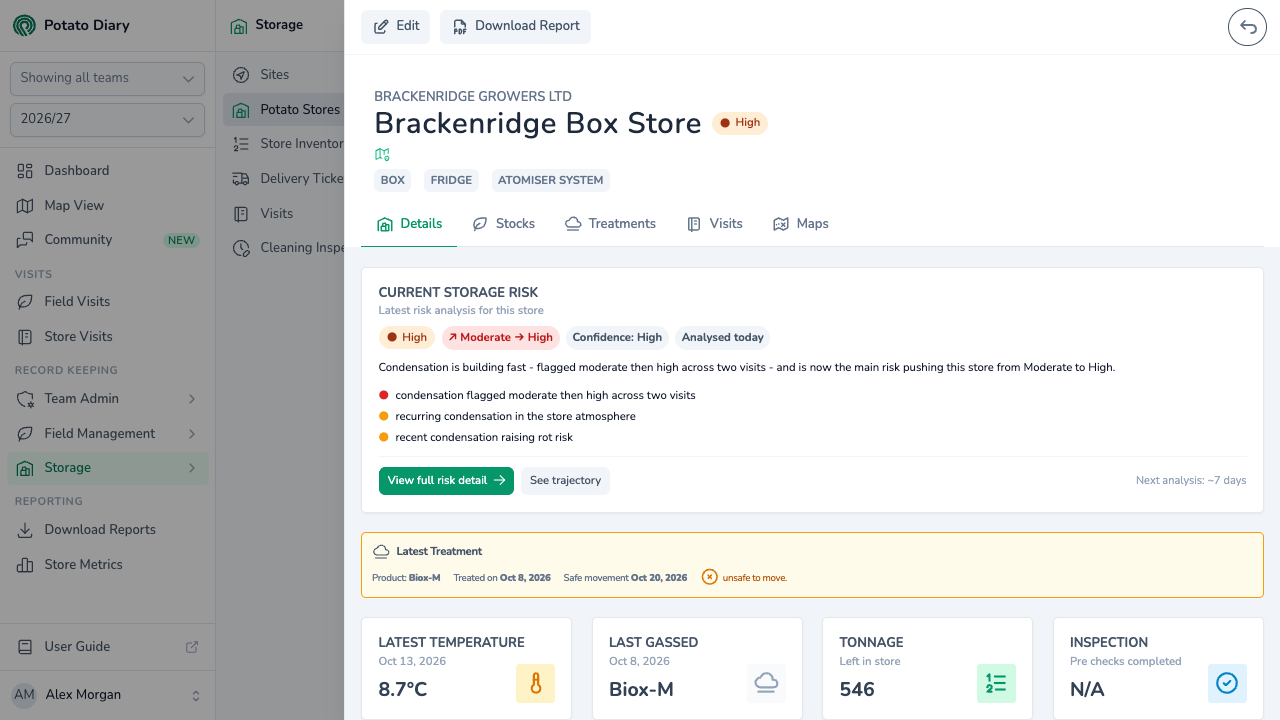1280x720 pixels.
Task: Go to Store Visits
Action: [x=108, y=337]
